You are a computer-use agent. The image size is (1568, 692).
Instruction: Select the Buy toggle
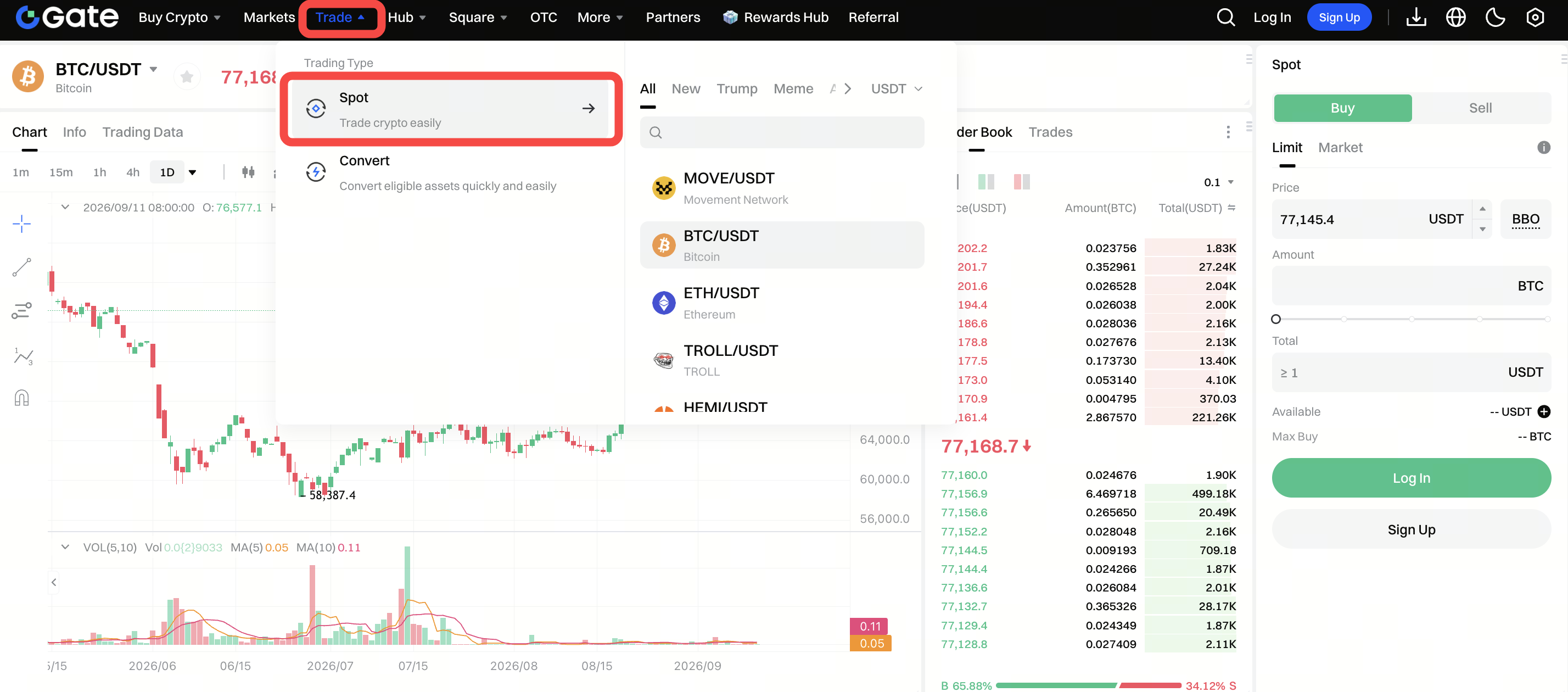coord(1342,108)
